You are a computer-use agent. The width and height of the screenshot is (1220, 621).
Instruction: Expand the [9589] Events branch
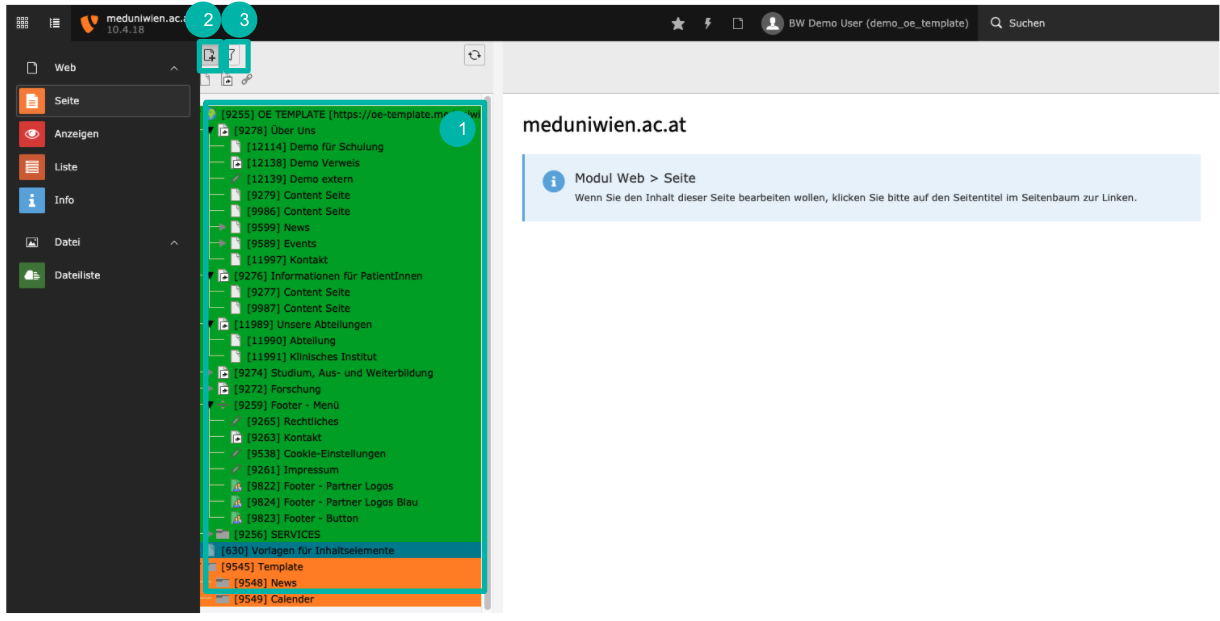pos(224,244)
